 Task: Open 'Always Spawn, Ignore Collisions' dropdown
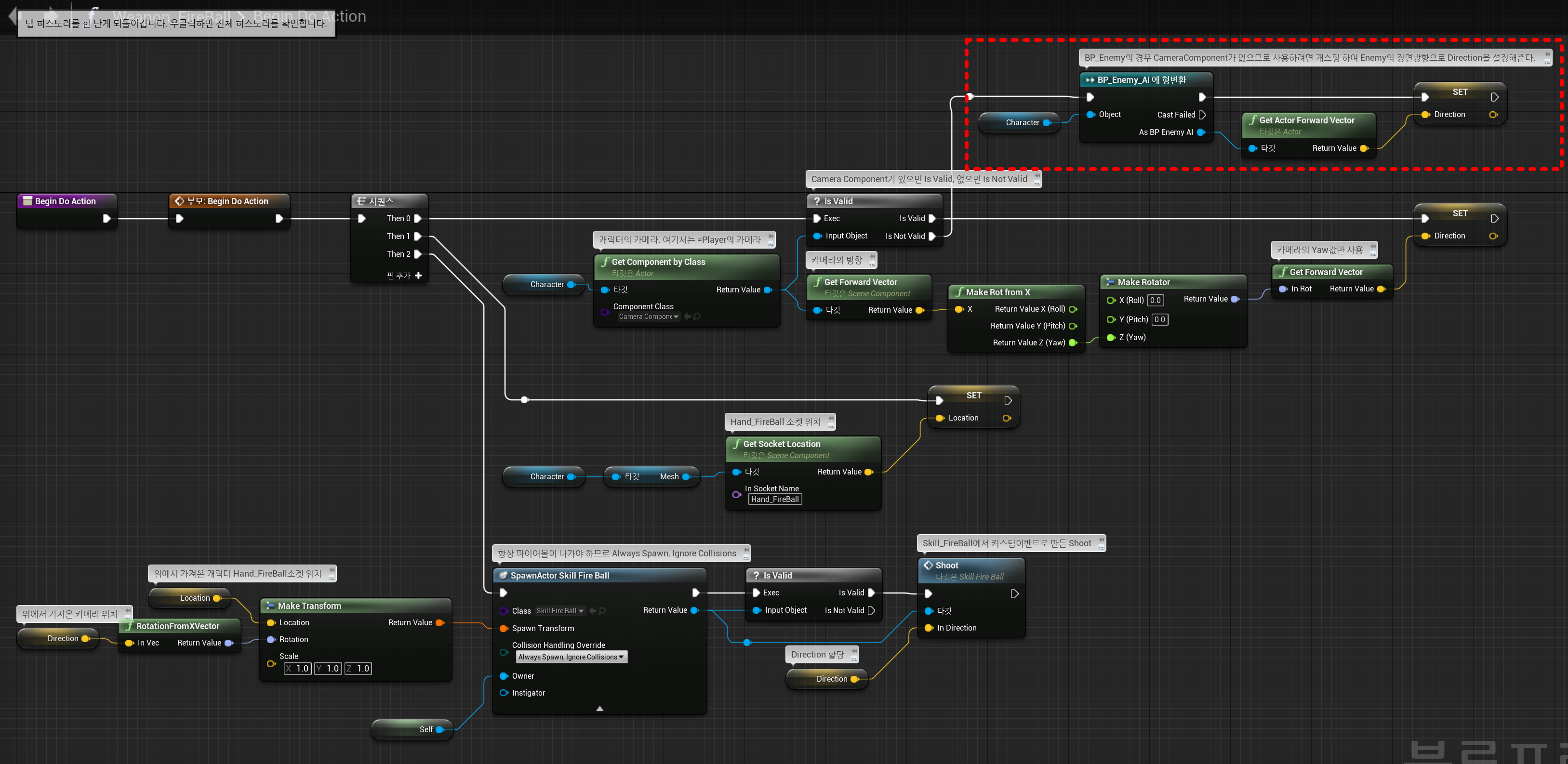click(571, 657)
